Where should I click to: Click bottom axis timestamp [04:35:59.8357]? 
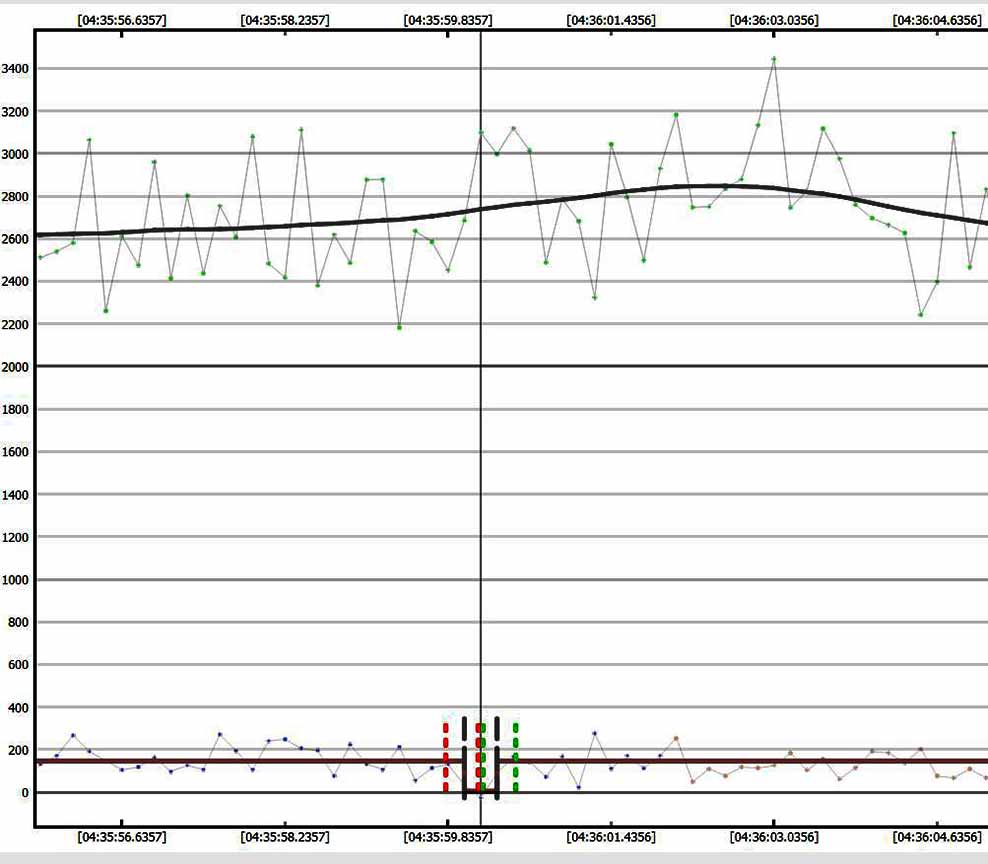448,837
